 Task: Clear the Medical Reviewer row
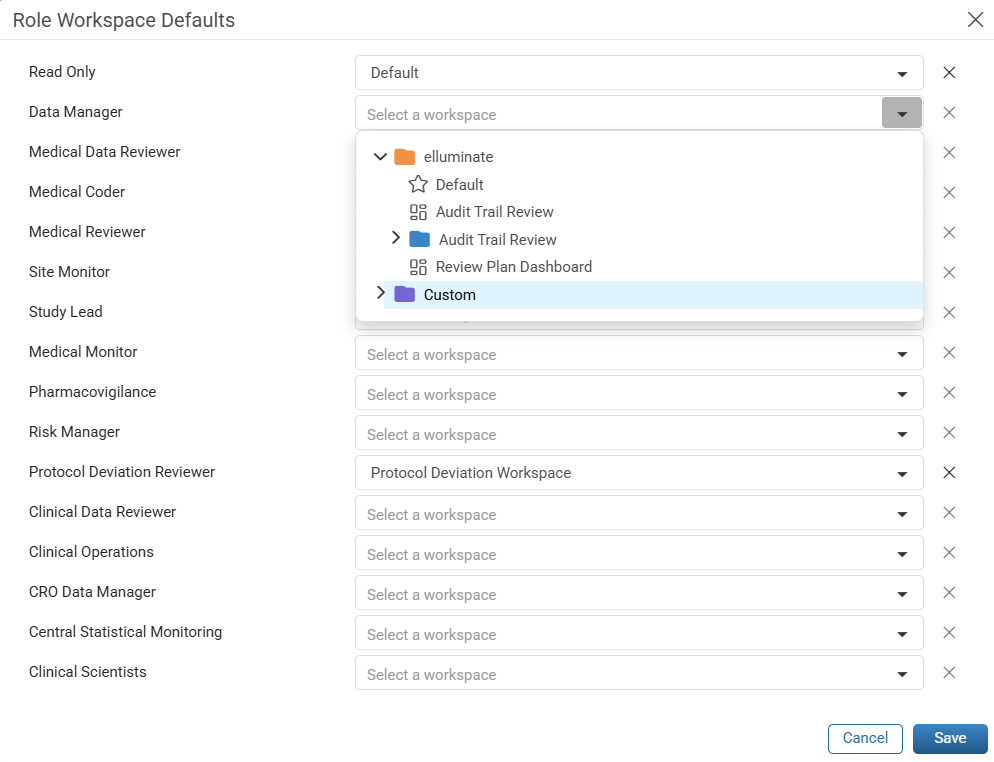click(x=948, y=232)
